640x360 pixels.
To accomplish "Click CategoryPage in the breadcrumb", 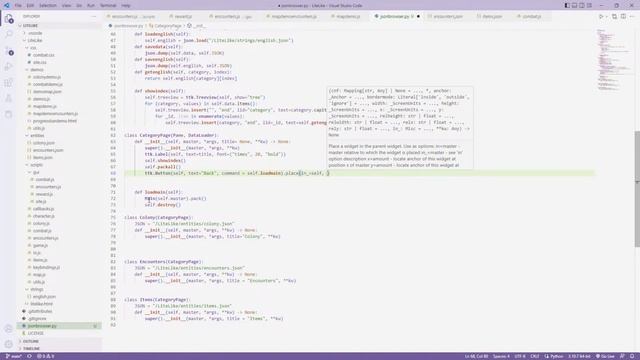I will click(167, 26).
